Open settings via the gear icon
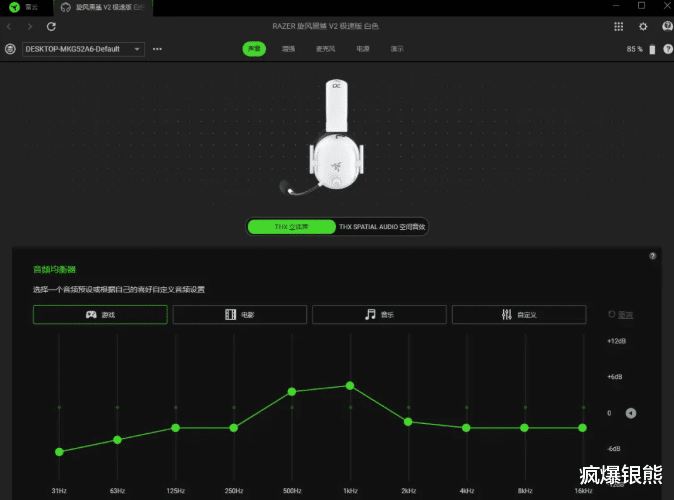674x500 pixels. click(643, 27)
